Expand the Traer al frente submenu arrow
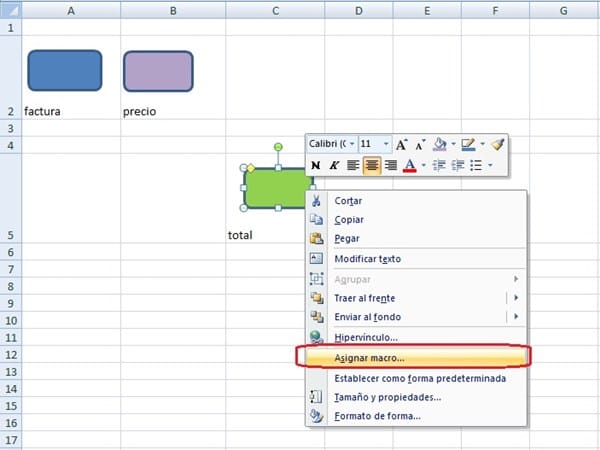The image size is (600, 450). coord(516,298)
